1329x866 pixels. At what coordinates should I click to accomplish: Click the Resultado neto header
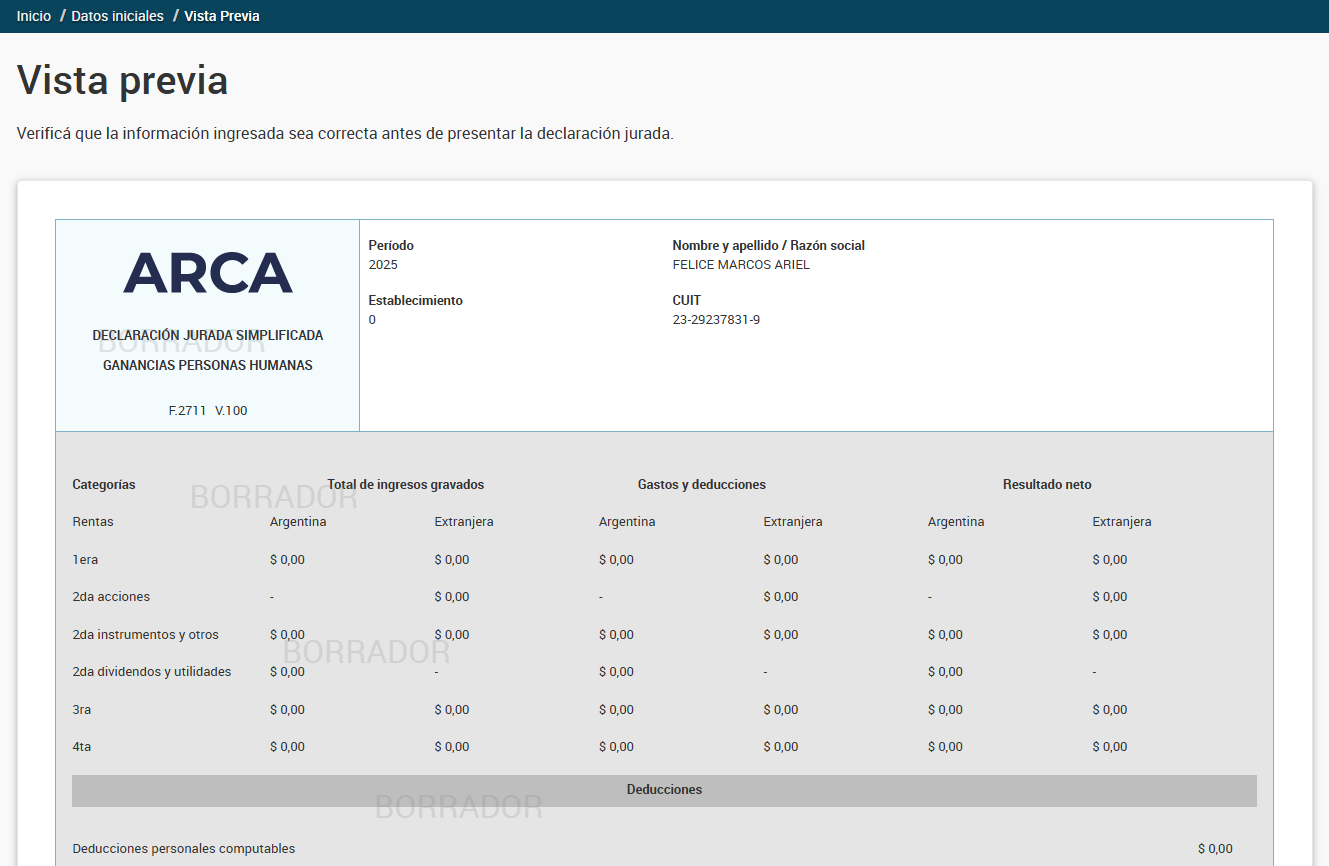(1047, 485)
